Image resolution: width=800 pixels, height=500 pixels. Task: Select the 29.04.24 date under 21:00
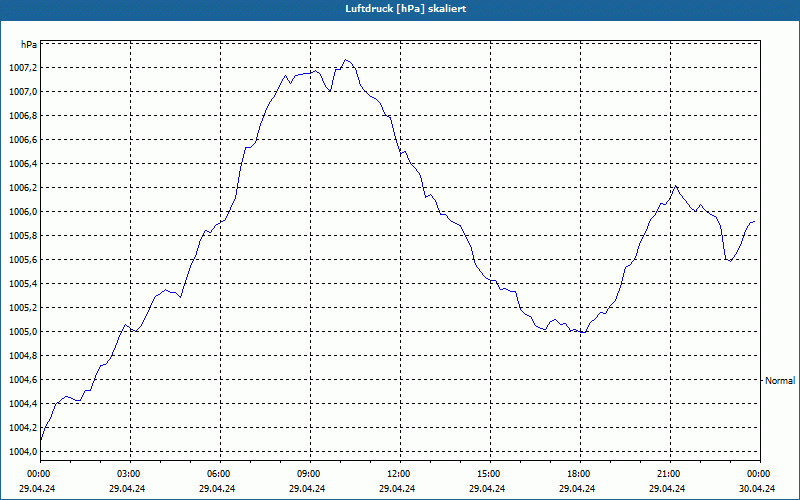tap(667, 488)
